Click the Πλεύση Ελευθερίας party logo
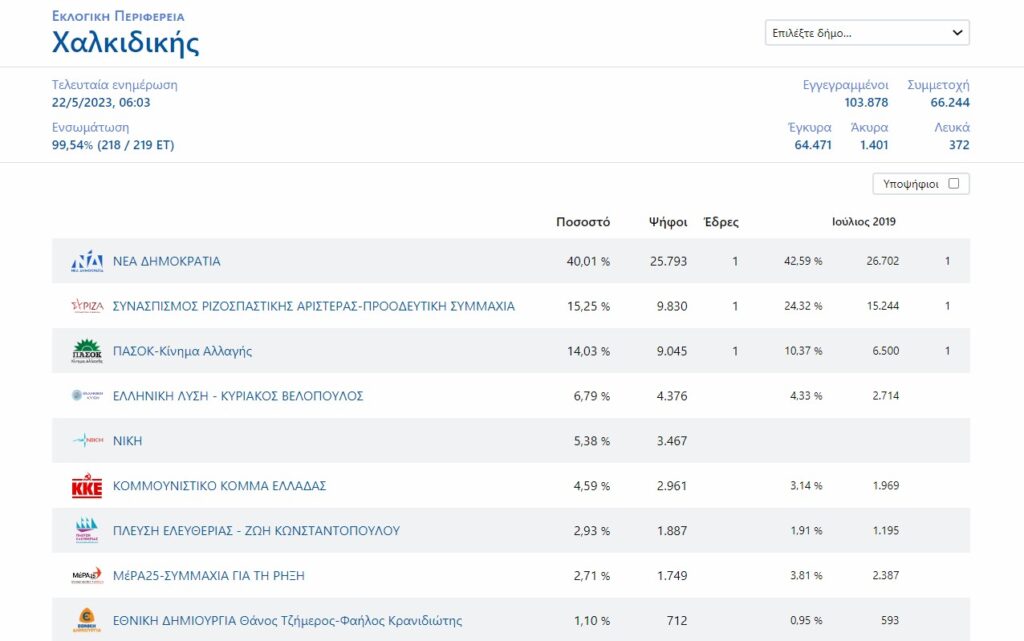This screenshot has width=1024, height=641. click(x=87, y=531)
